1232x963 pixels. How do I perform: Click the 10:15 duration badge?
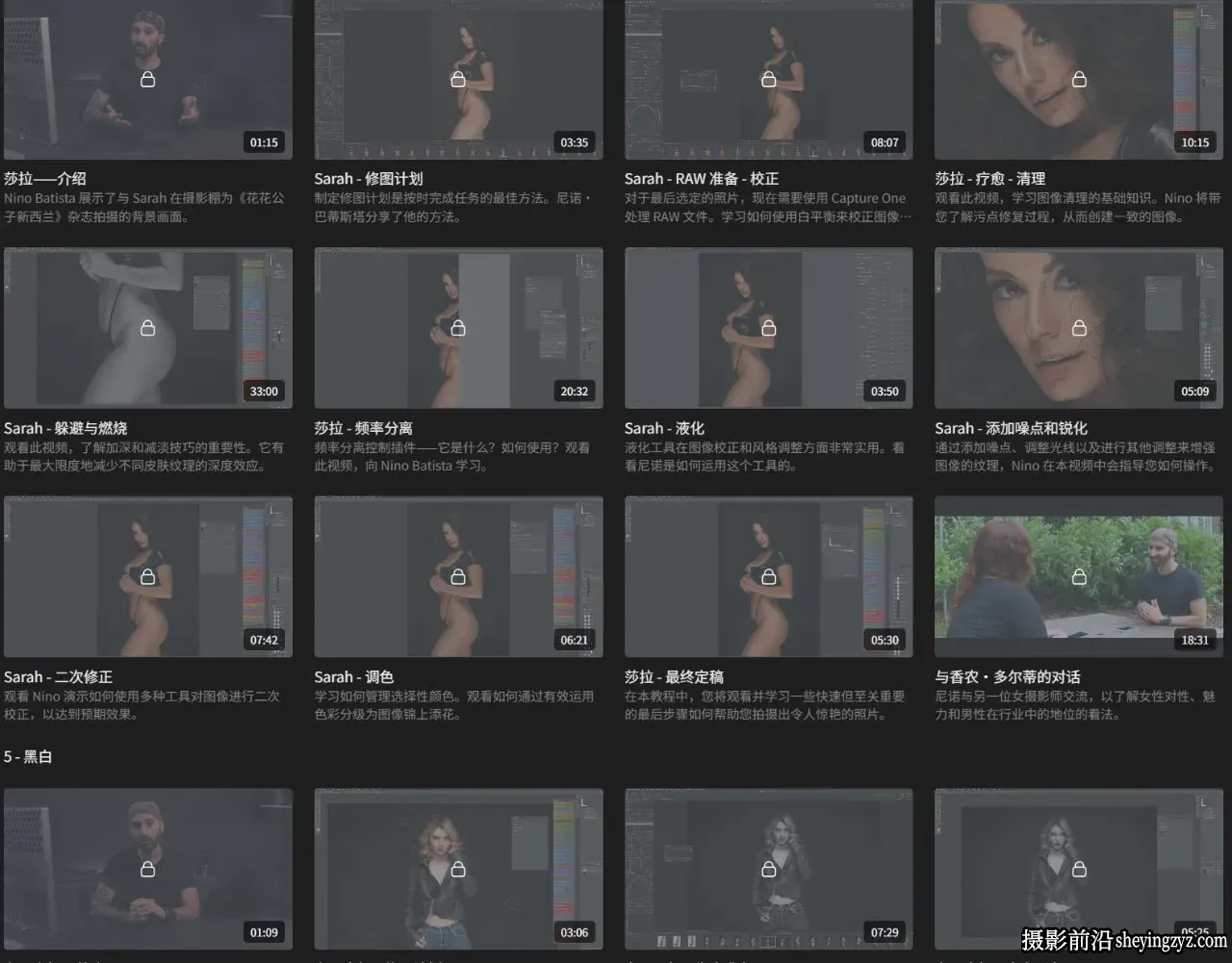click(x=1194, y=142)
